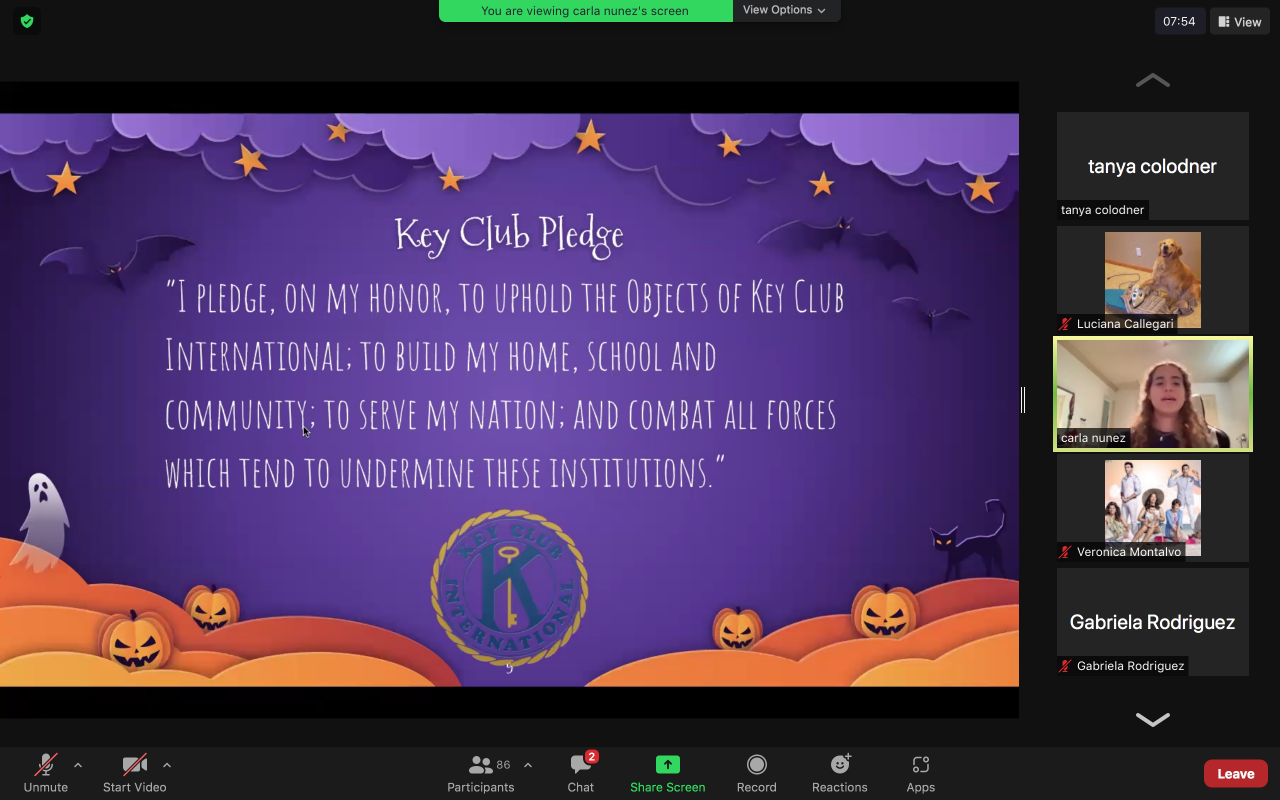Open the Apps panel
Screen dimensions: 1280x800
[x=921, y=773]
